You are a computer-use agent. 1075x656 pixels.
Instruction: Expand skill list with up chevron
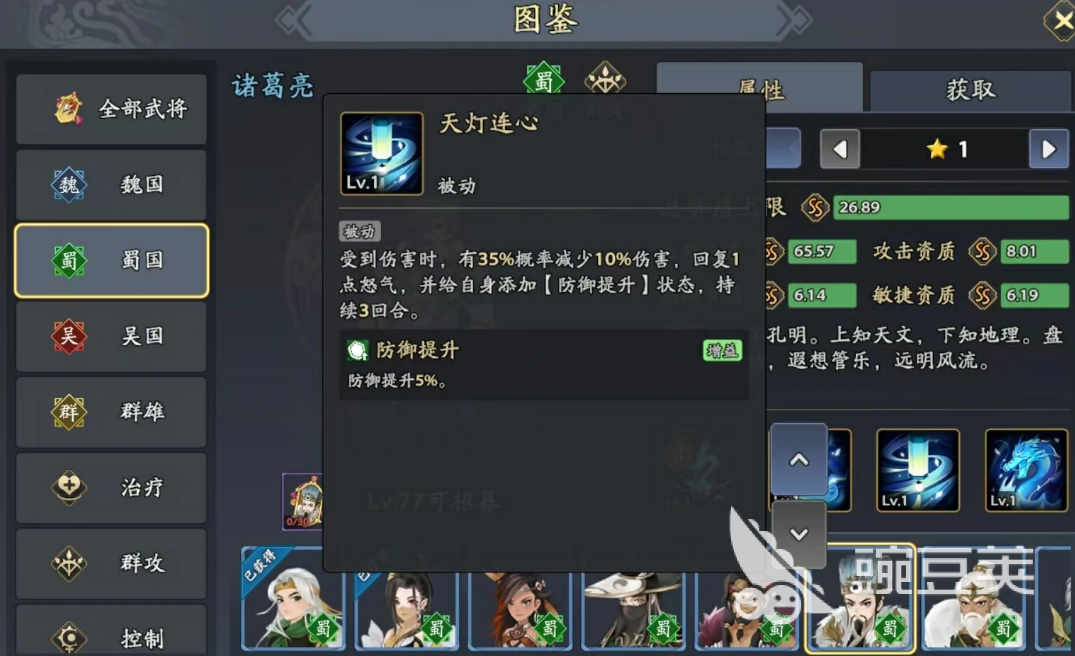click(799, 459)
